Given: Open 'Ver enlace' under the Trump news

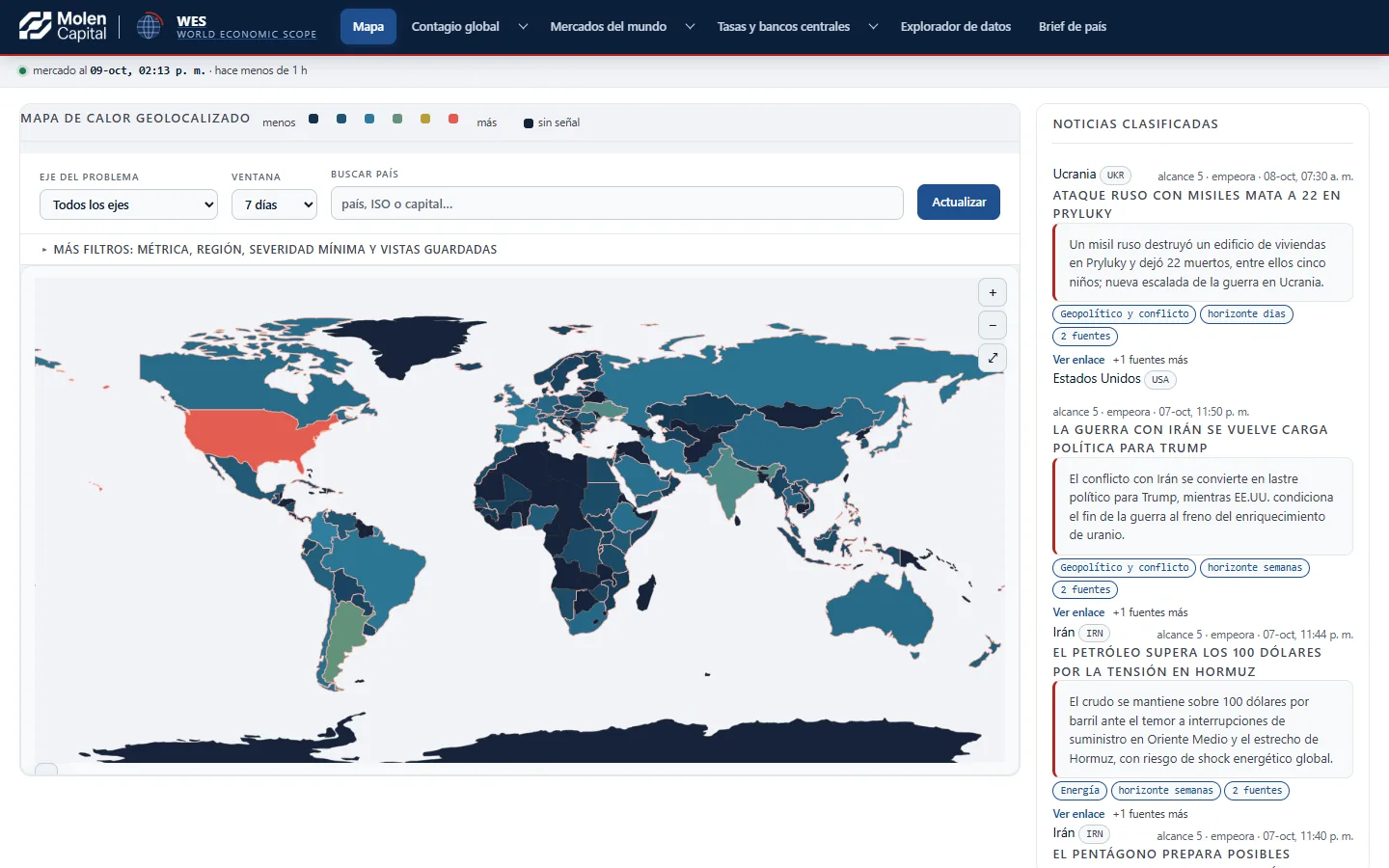Looking at the screenshot, I should pos(1078,612).
